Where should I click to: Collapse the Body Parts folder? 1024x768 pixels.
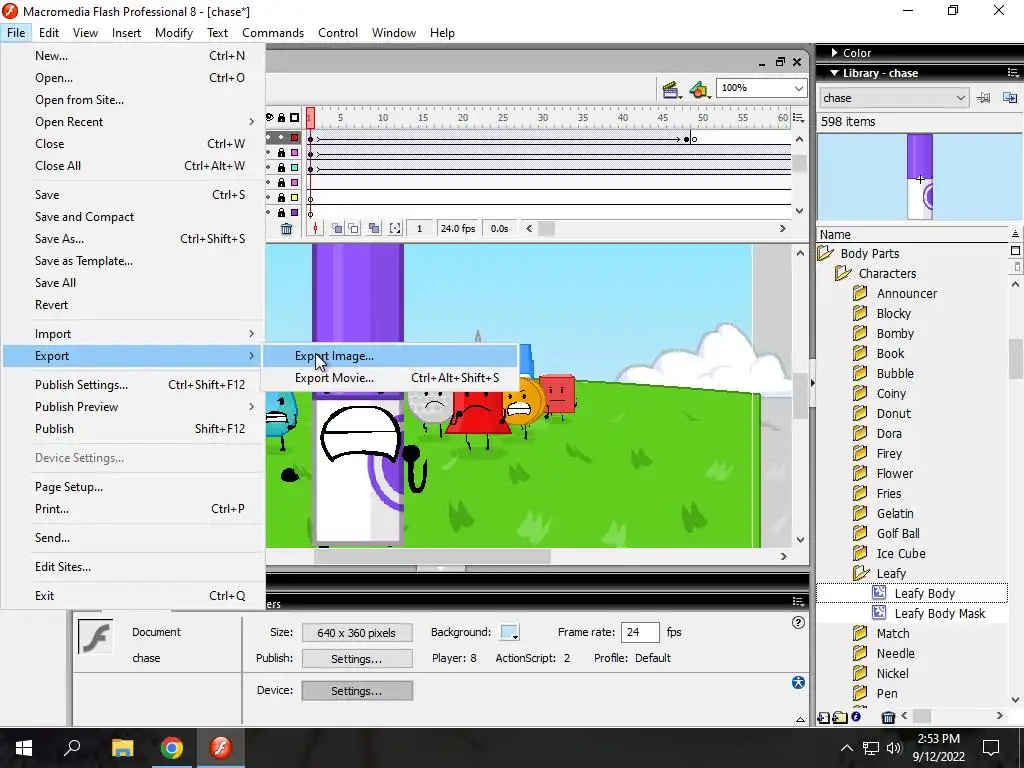coord(826,253)
